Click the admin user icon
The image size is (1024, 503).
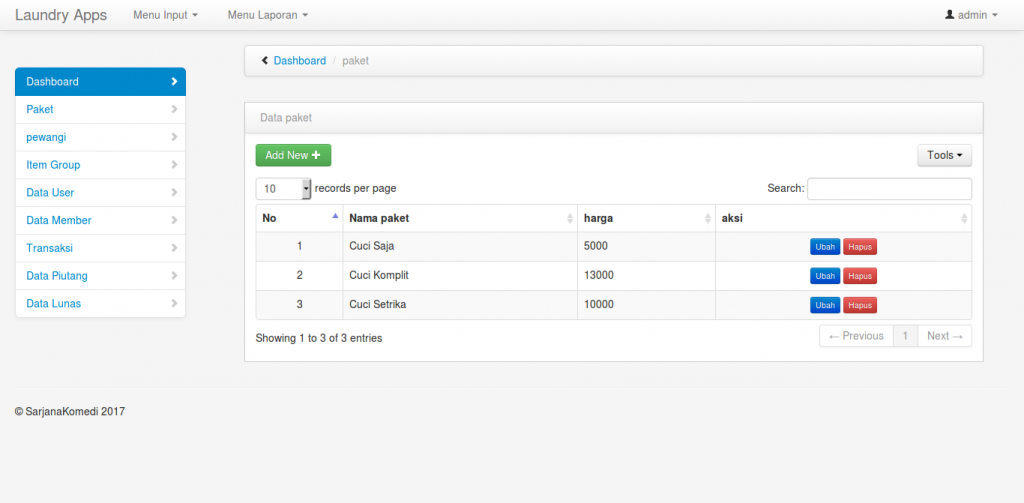click(x=950, y=14)
